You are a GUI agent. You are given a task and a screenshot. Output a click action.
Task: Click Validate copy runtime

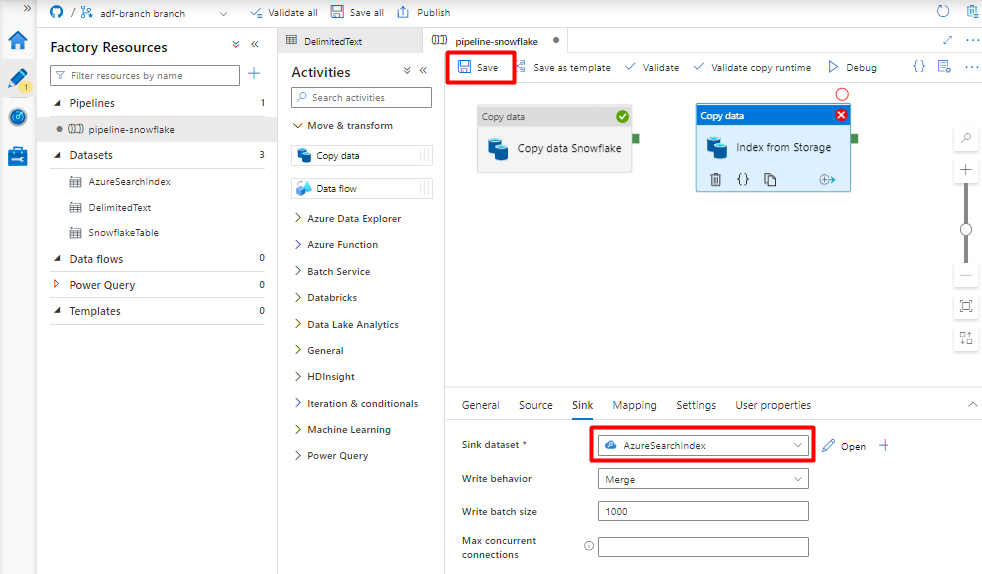(752, 68)
